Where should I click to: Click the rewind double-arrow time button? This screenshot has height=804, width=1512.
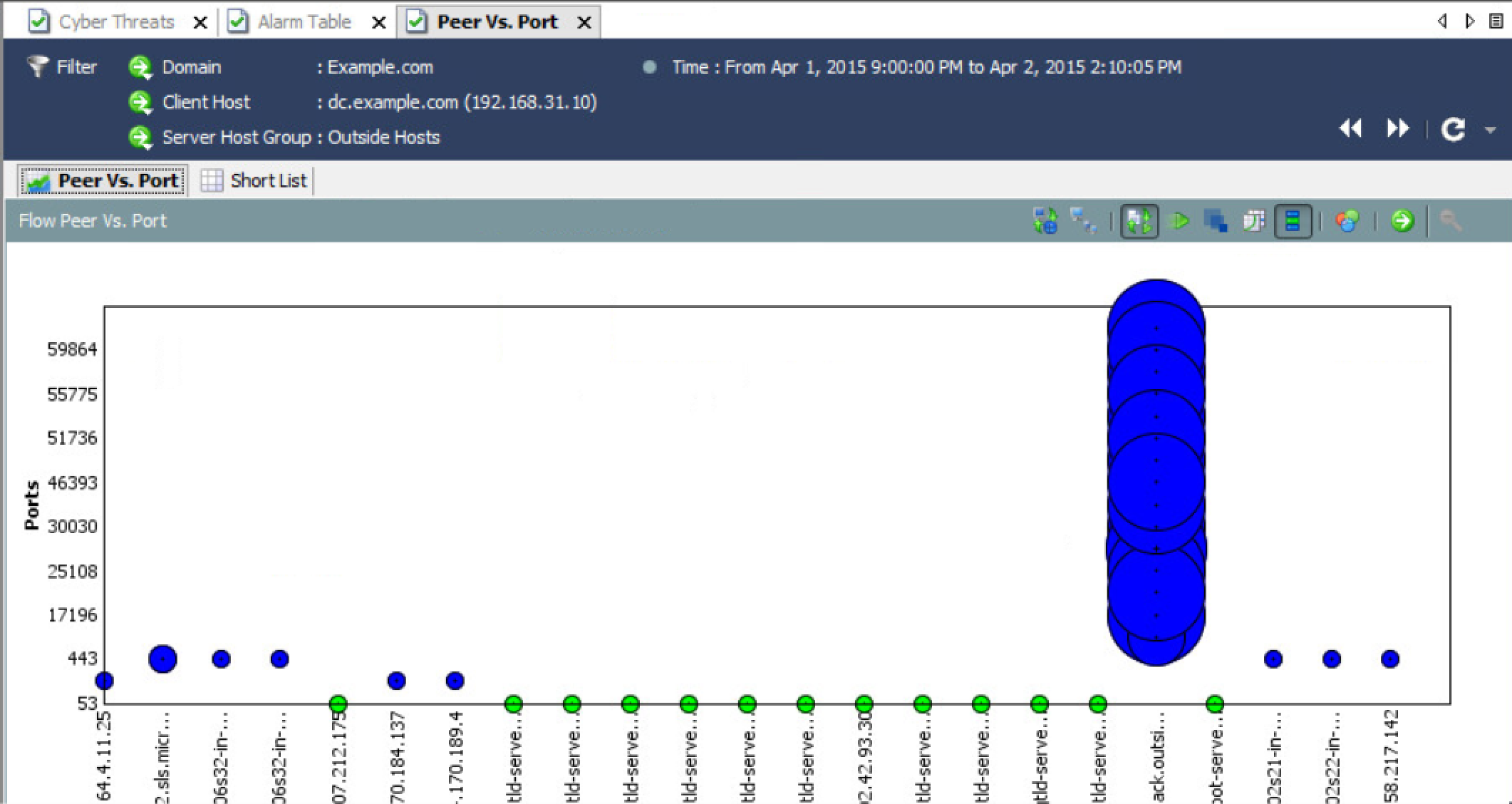1350,128
